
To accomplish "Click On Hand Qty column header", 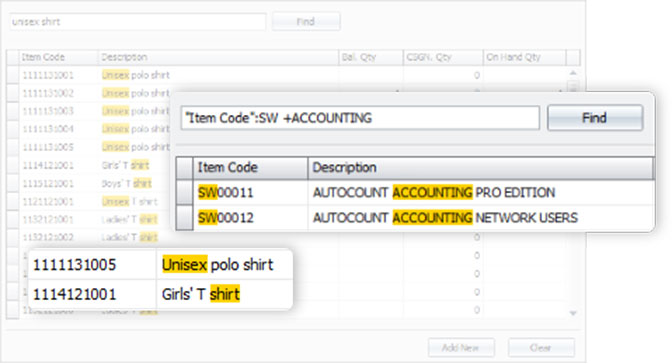I will click(524, 57).
